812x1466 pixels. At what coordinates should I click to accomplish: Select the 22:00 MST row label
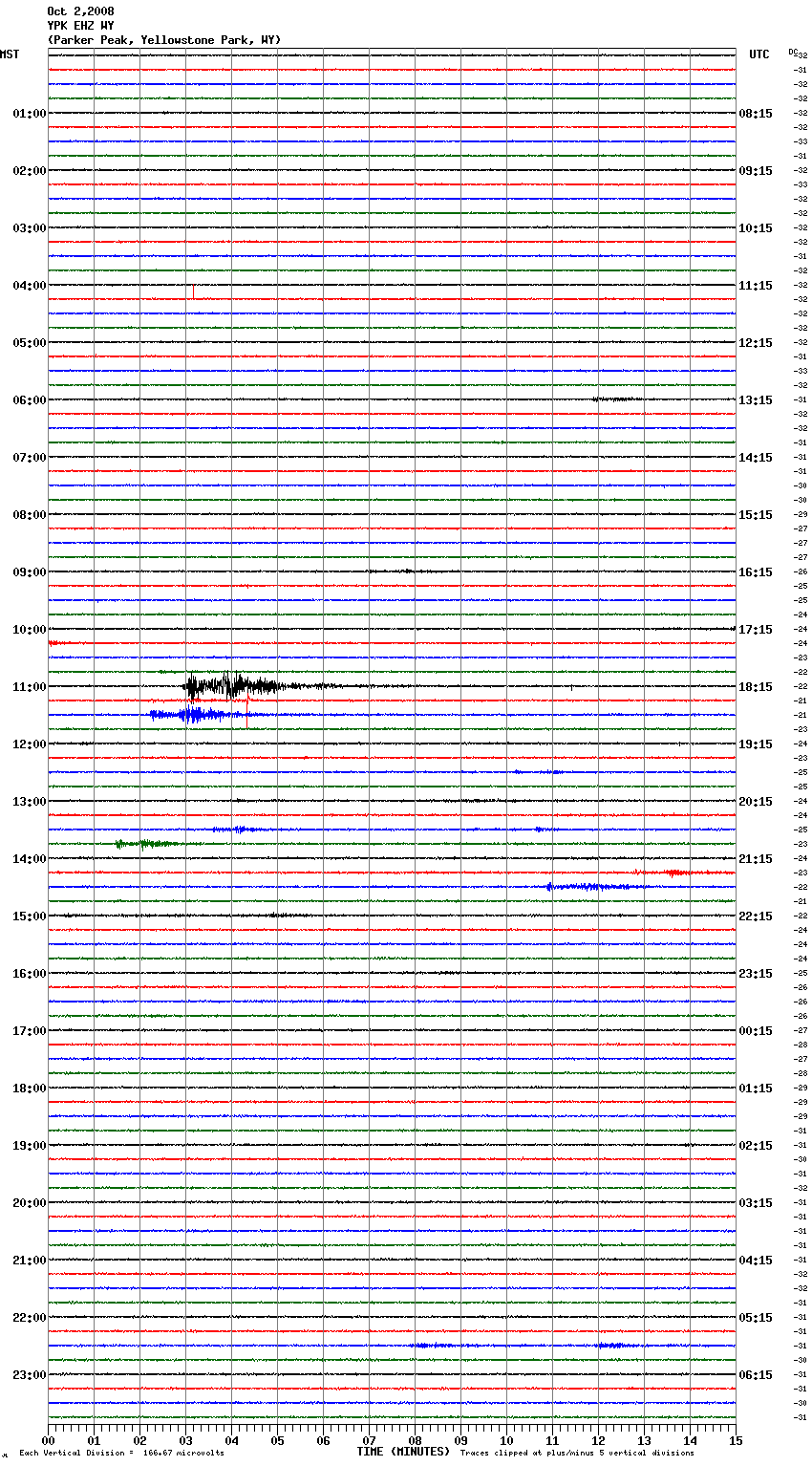[x=30, y=1318]
